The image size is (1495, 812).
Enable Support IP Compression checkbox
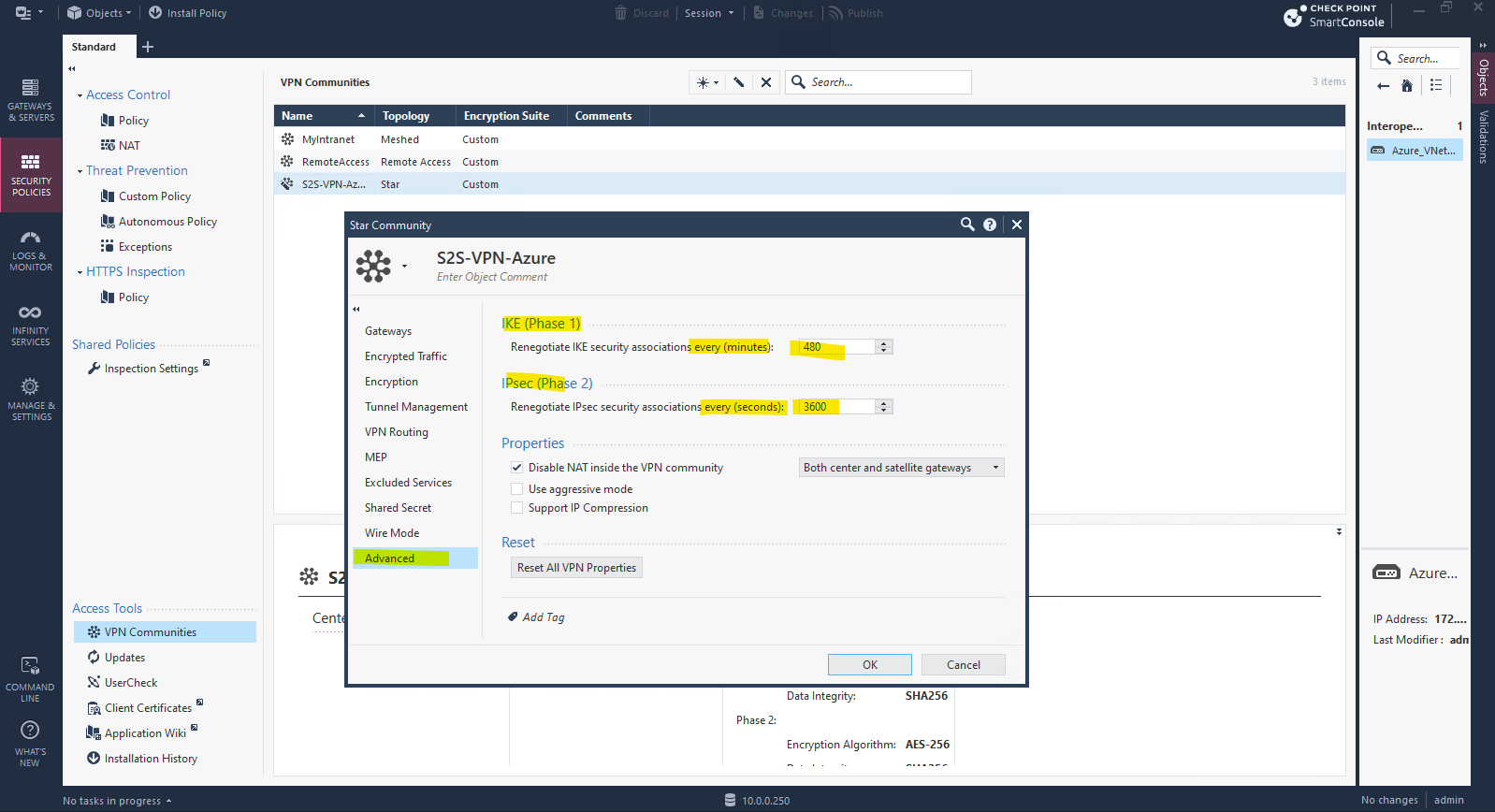516,508
